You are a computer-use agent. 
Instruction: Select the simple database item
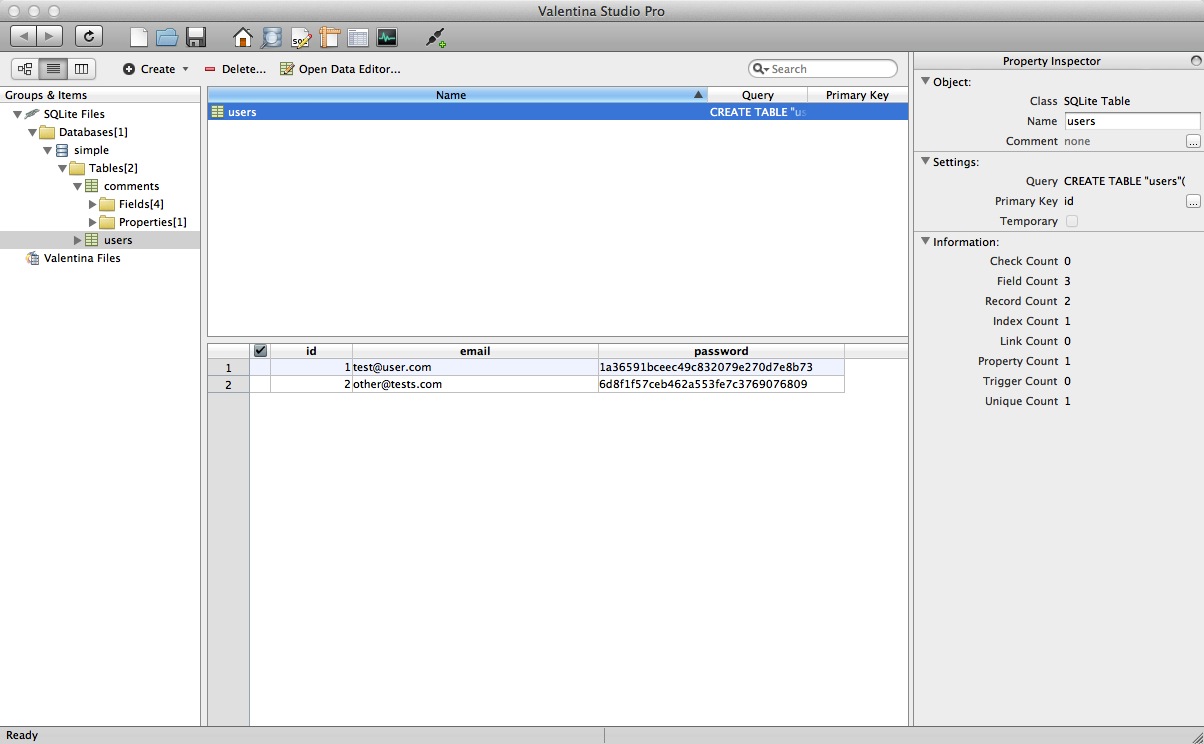tap(91, 150)
